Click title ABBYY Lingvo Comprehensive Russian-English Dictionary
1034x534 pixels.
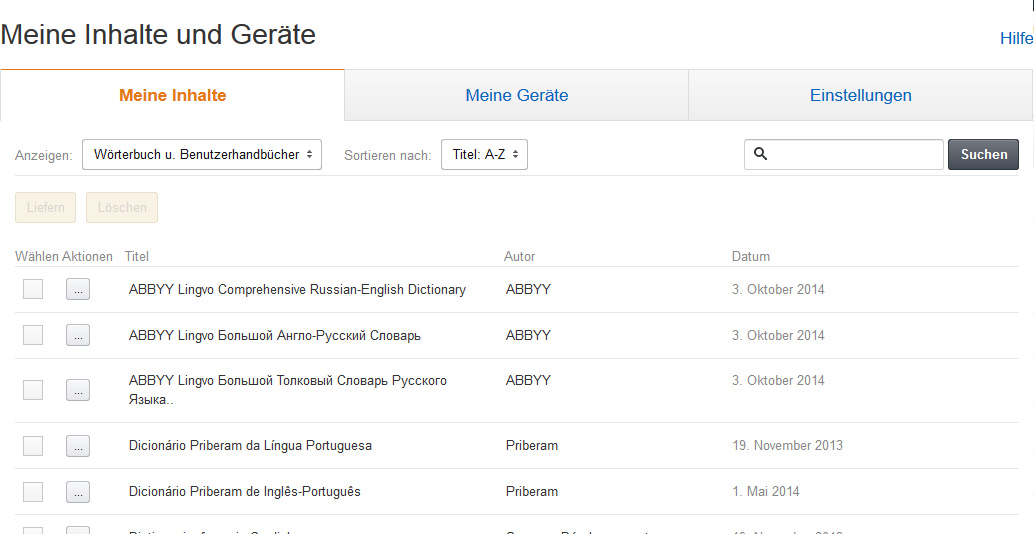pyautogui.click(x=297, y=289)
